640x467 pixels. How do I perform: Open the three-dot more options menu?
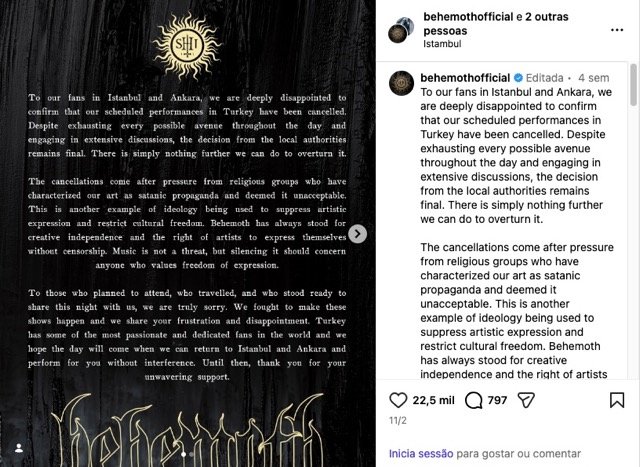click(x=616, y=30)
